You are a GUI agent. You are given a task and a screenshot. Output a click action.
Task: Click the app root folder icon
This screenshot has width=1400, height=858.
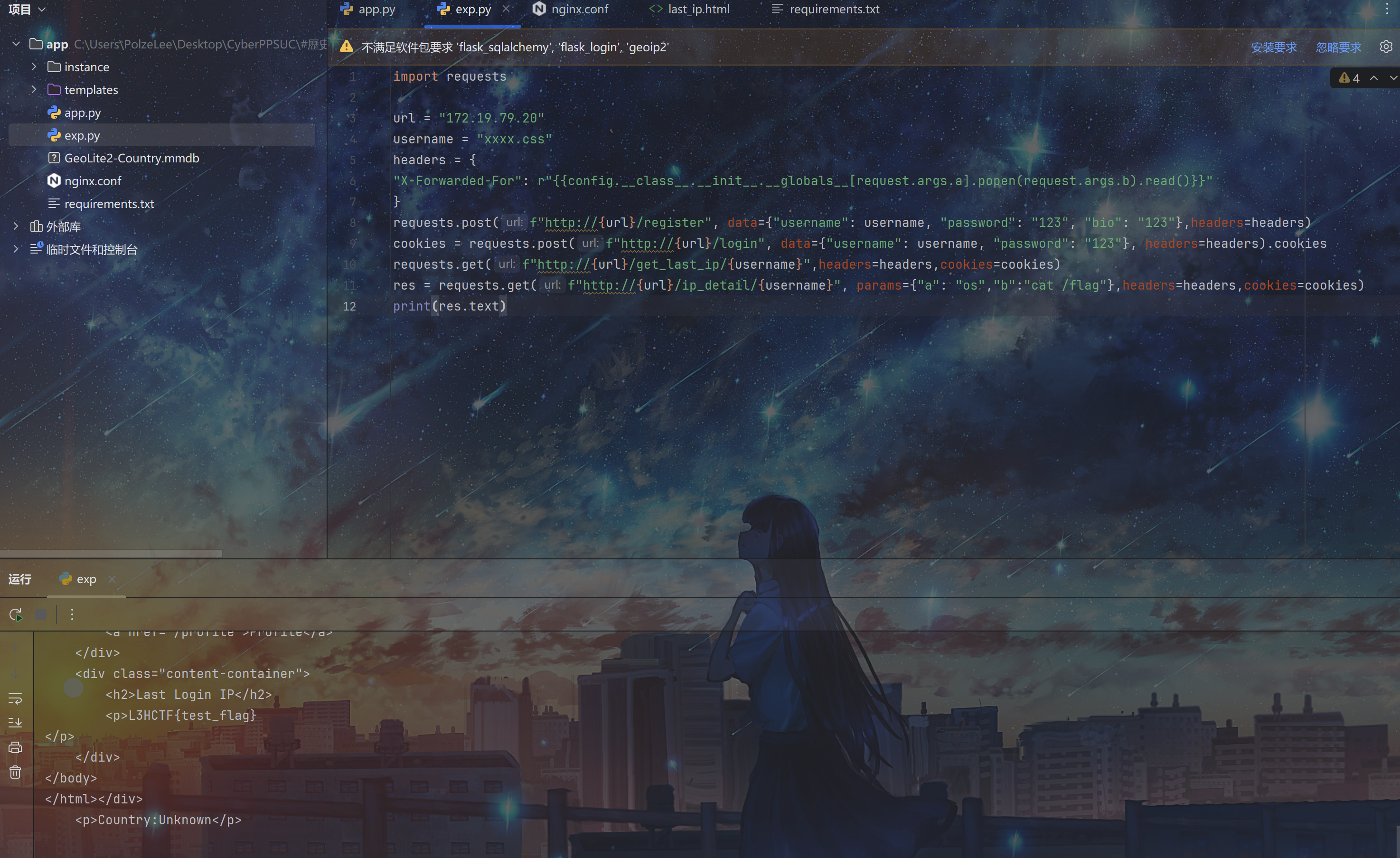(36, 44)
